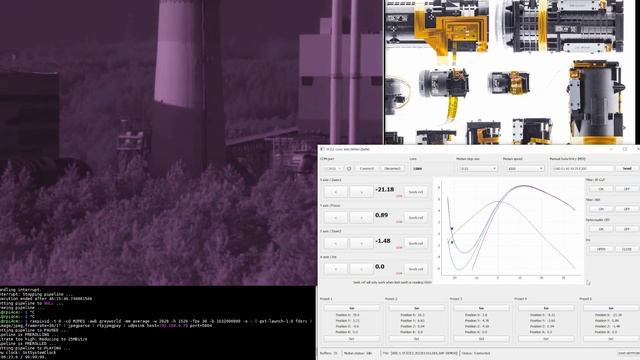Click the Disconnect button
Screen dimensions: 640x360
point(392,168)
